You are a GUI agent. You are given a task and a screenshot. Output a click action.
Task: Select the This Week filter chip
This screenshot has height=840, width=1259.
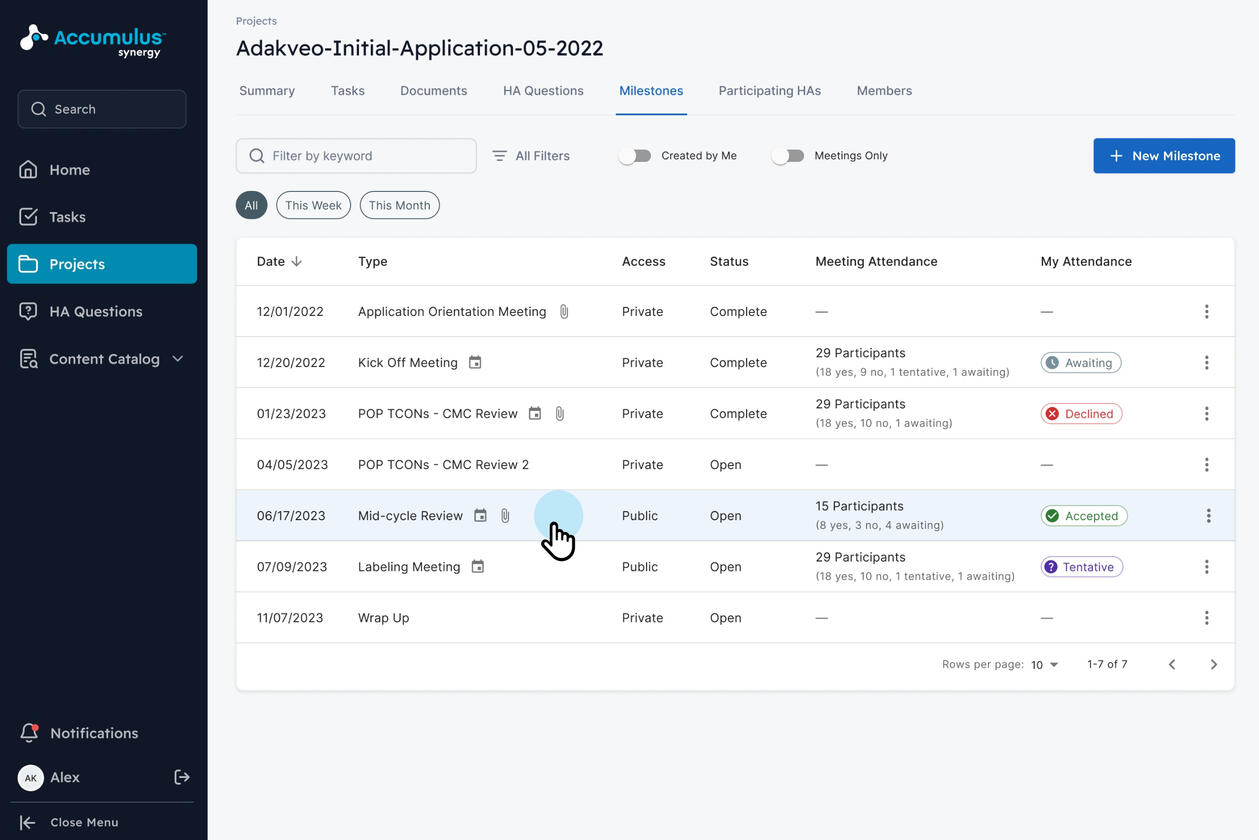(313, 205)
